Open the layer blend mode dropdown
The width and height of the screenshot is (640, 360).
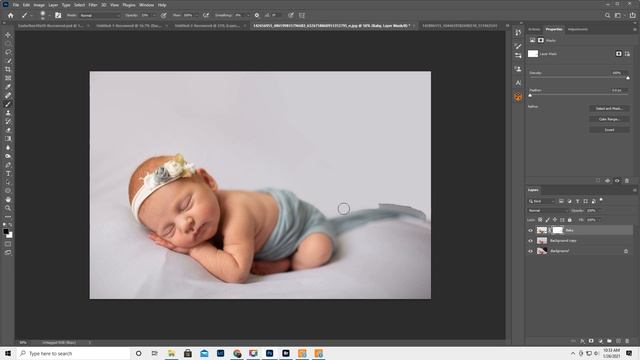coord(547,211)
